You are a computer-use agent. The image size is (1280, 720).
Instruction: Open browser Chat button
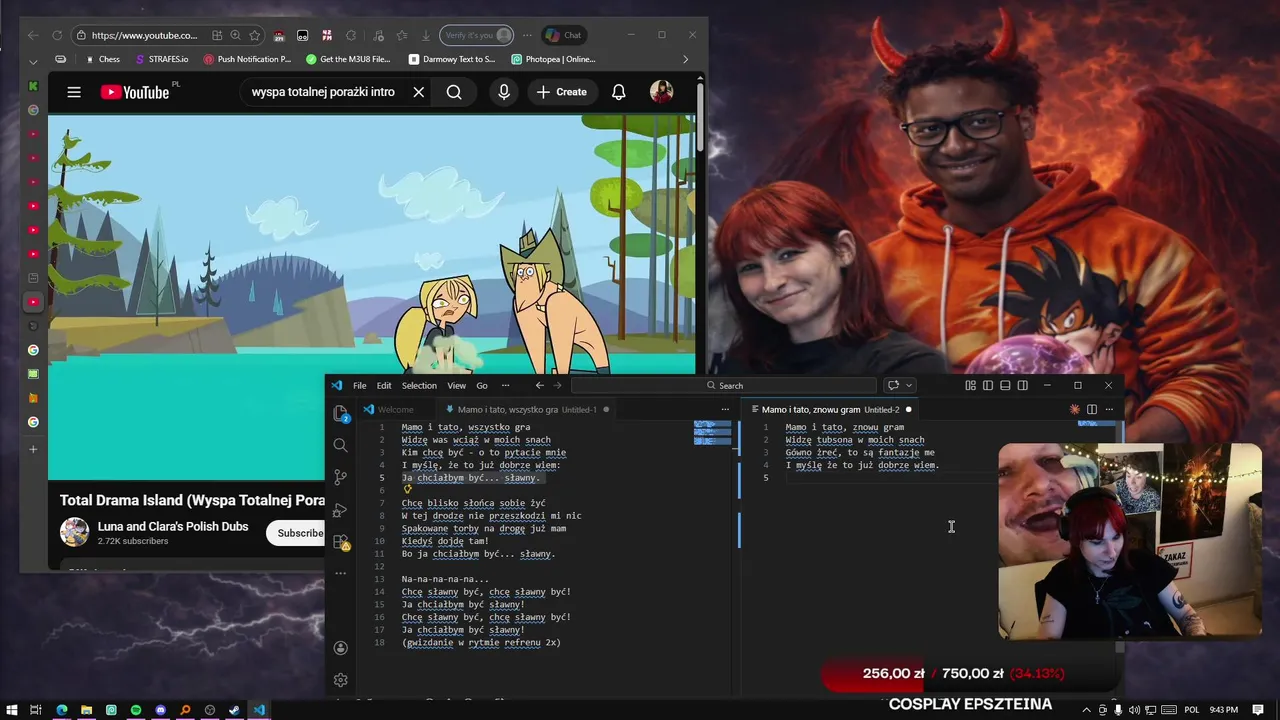(x=563, y=35)
